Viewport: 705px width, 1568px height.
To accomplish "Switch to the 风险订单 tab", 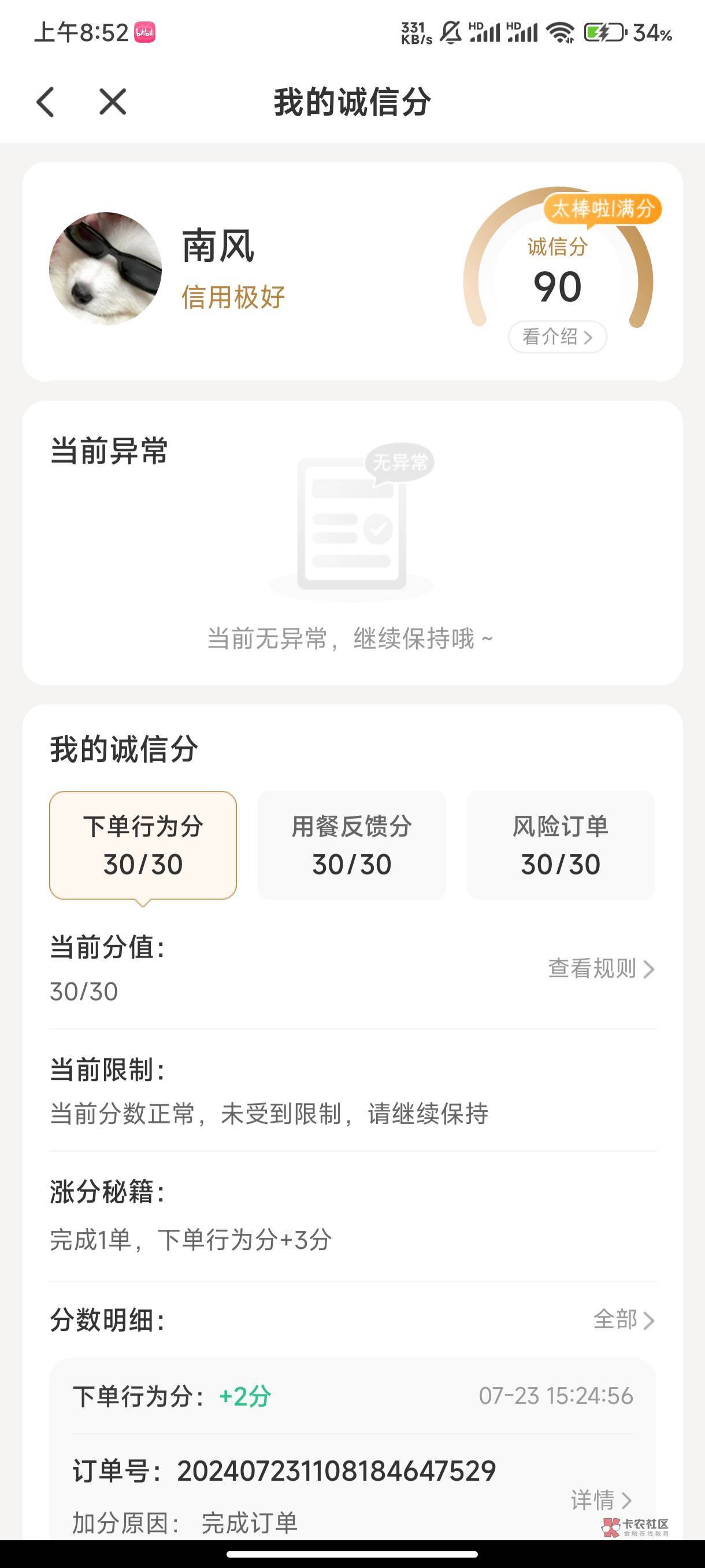I will pos(560,845).
